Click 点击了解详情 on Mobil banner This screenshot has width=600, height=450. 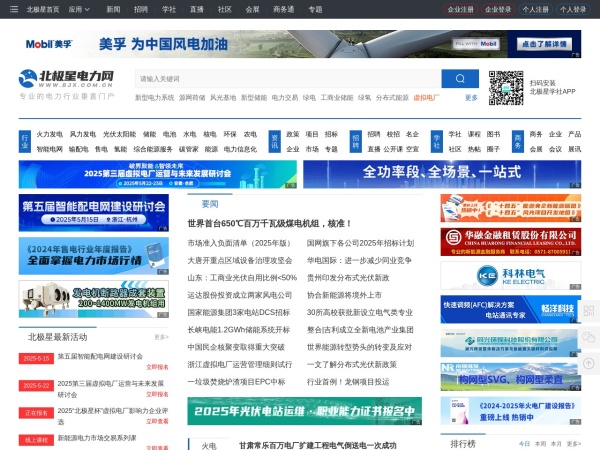click(x=544, y=44)
